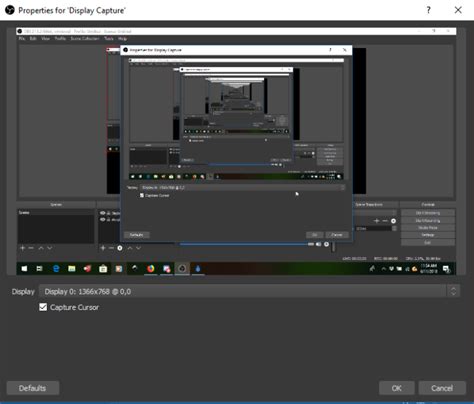The height and width of the screenshot is (404, 474).
Task: Confirm the properties with OK
Action: (x=397, y=388)
